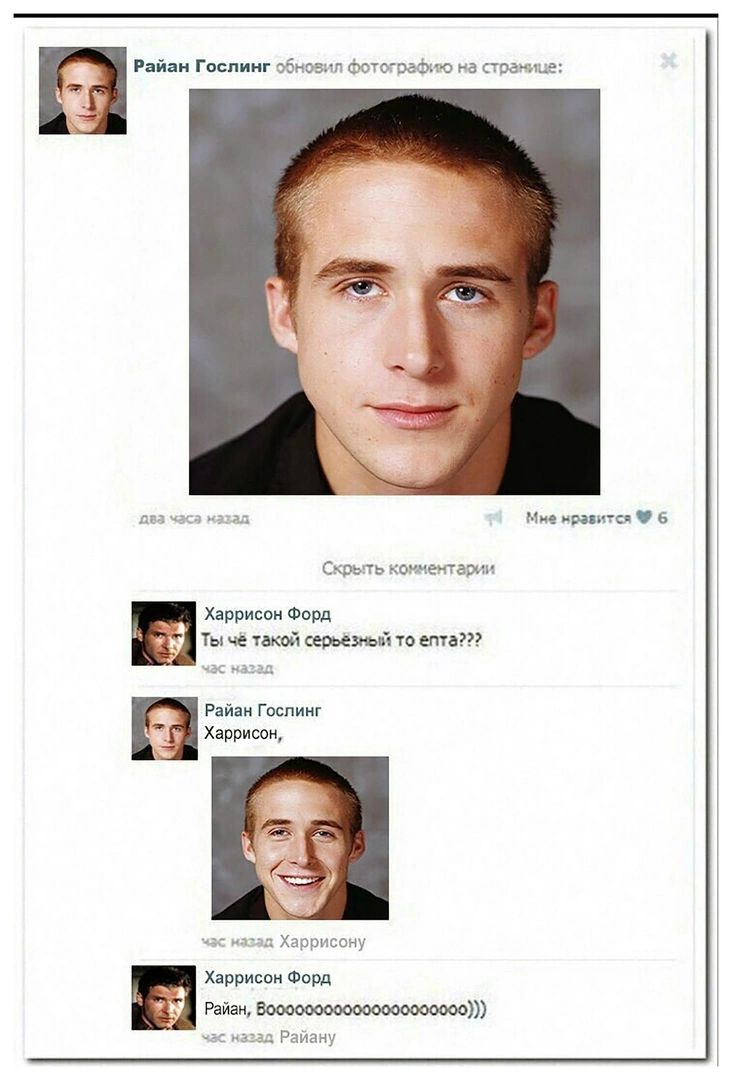
Task: Open Харрисон Форд name in last comment
Action: point(268,977)
